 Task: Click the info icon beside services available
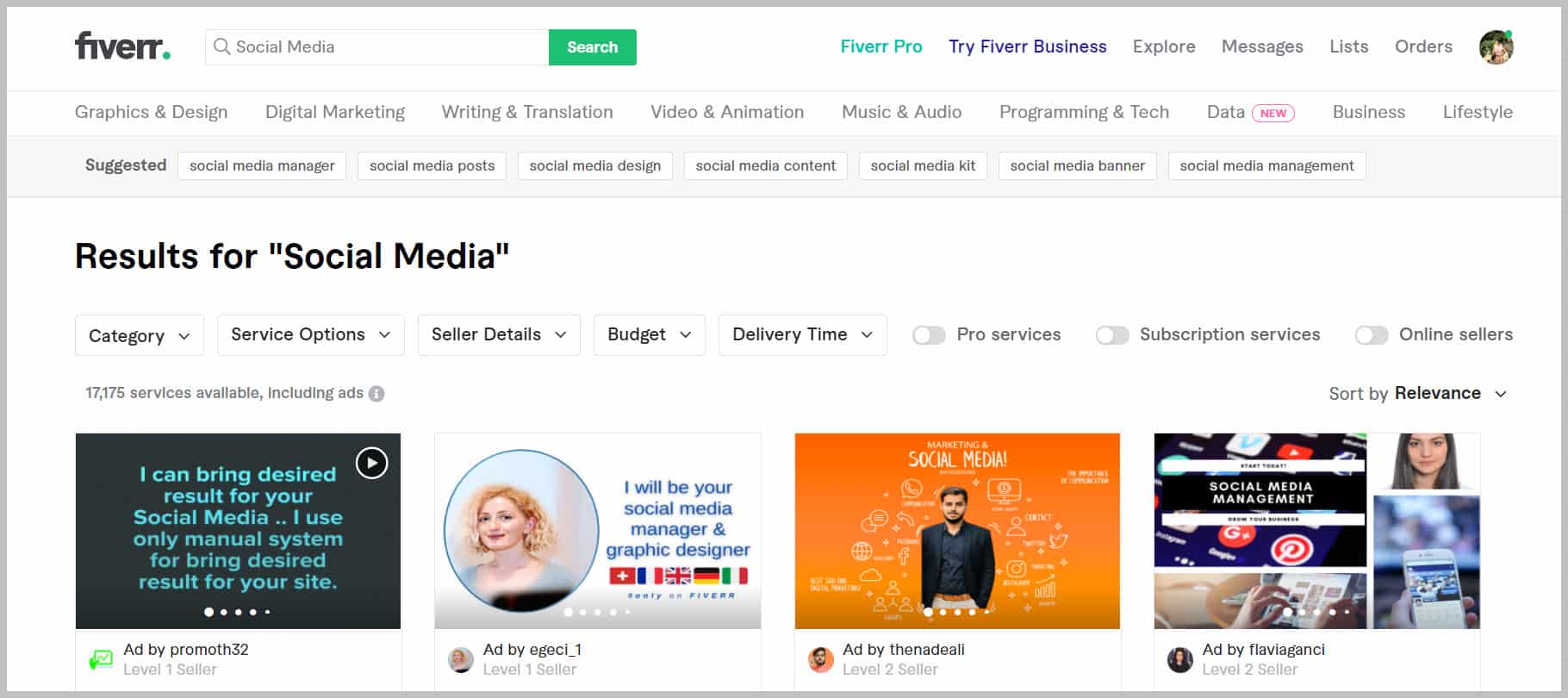click(x=376, y=394)
